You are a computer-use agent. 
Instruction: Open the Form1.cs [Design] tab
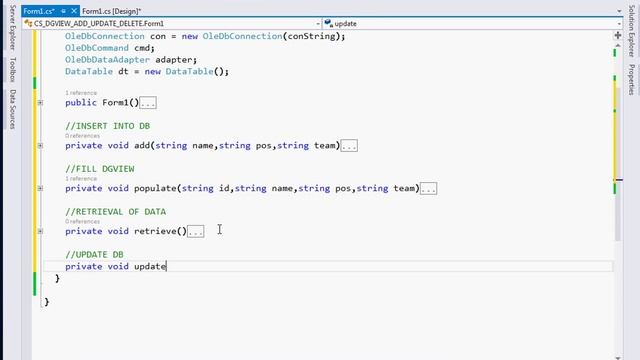tap(111, 11)
